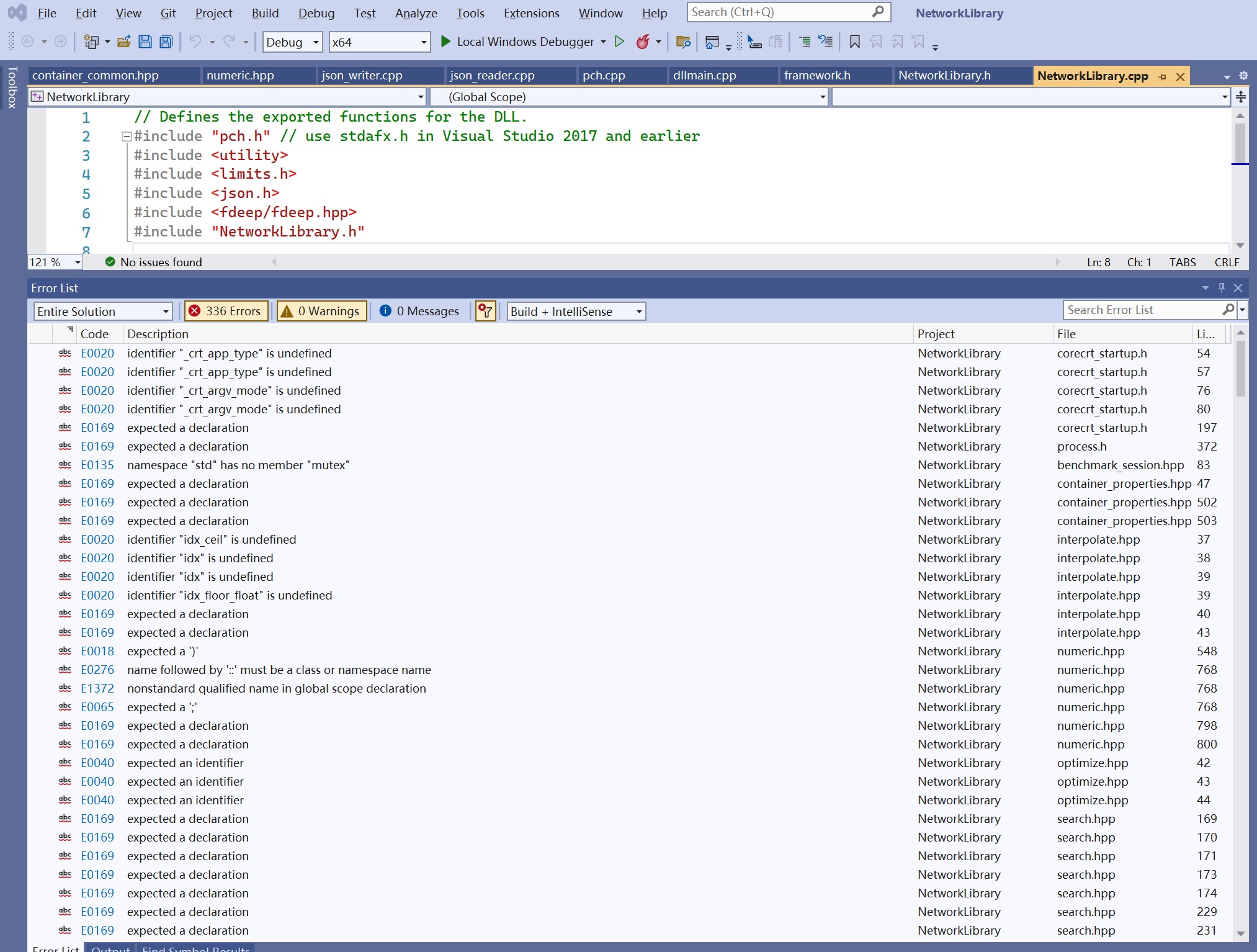Open error code E1372 link
1257x952 pixels.
(97, 688)
